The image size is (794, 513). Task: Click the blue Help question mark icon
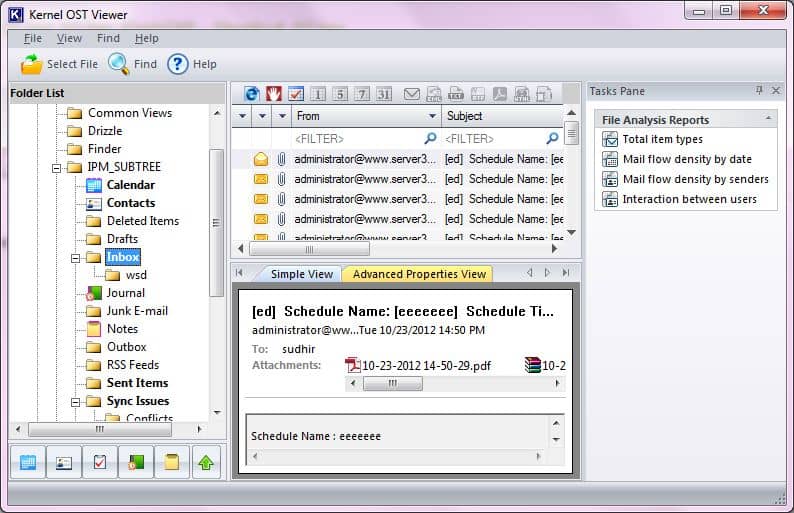coord(178,64)
